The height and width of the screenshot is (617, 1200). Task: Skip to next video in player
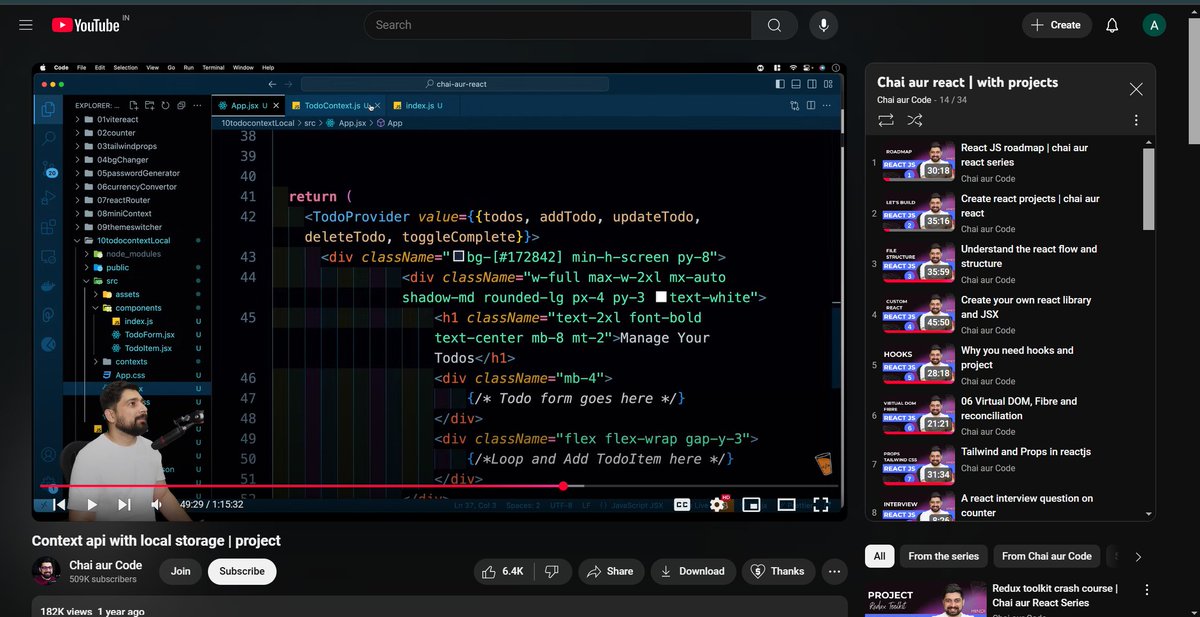124,505
